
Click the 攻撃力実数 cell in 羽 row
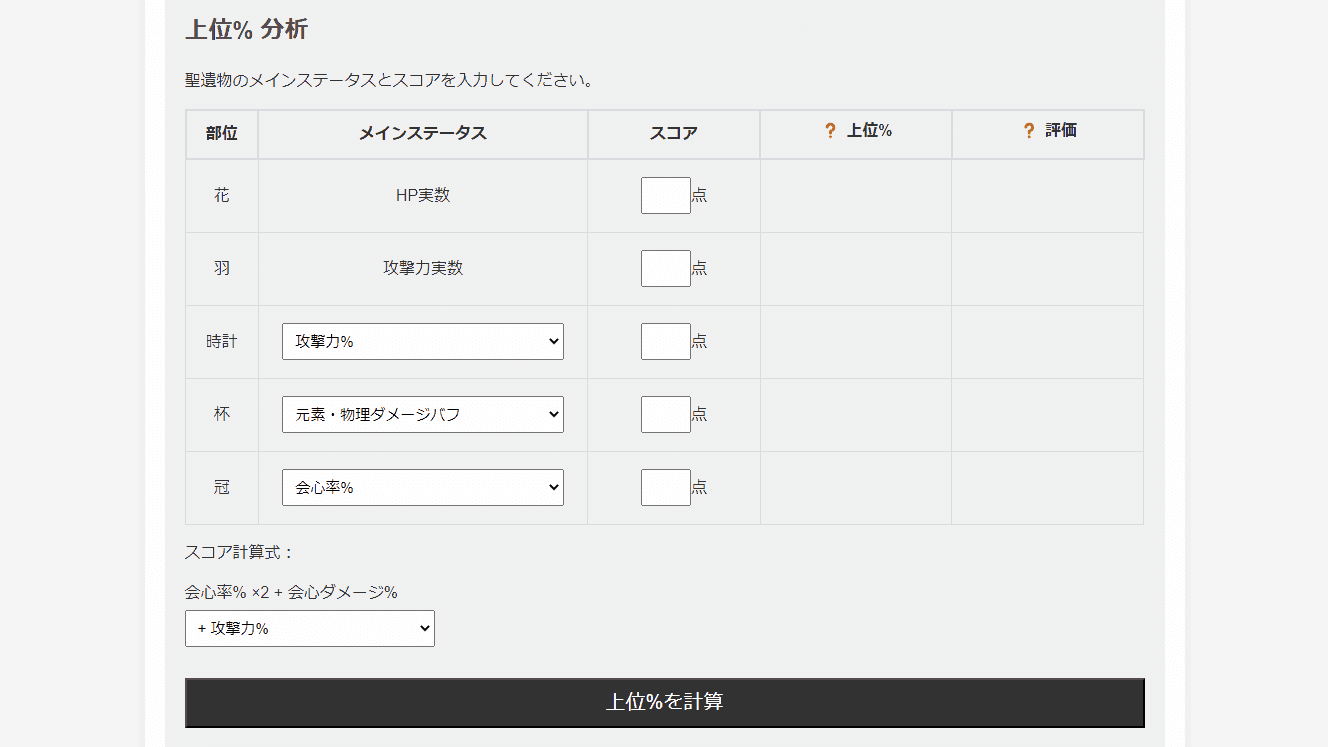[422, 268]
